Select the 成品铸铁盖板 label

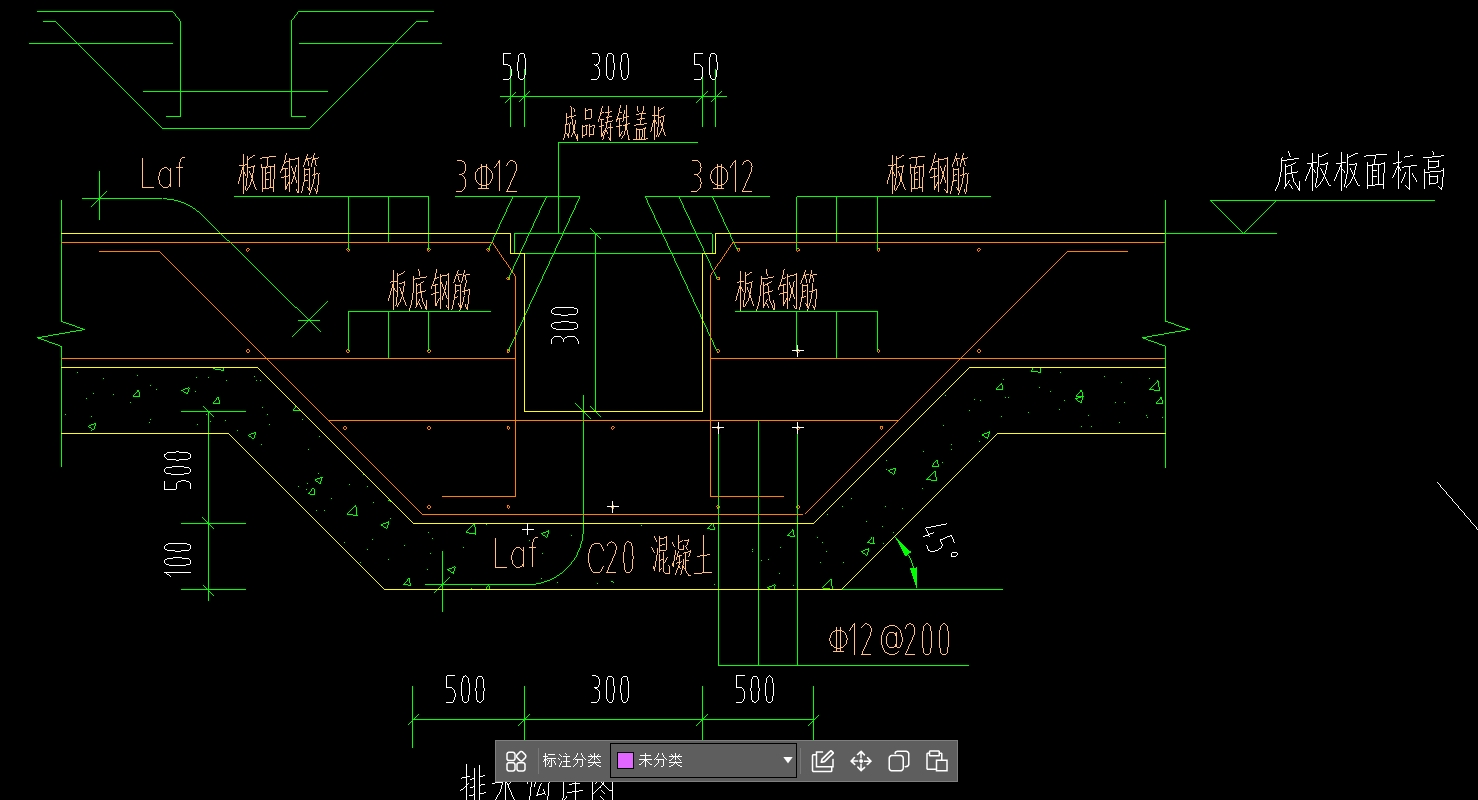tap(614, 124)
